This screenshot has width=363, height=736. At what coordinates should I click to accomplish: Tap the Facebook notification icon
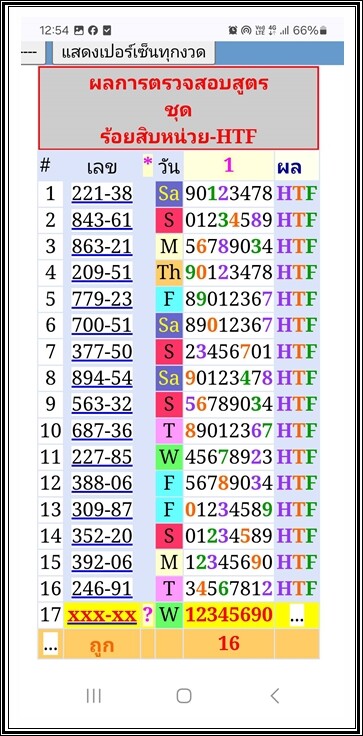point(93,31)
